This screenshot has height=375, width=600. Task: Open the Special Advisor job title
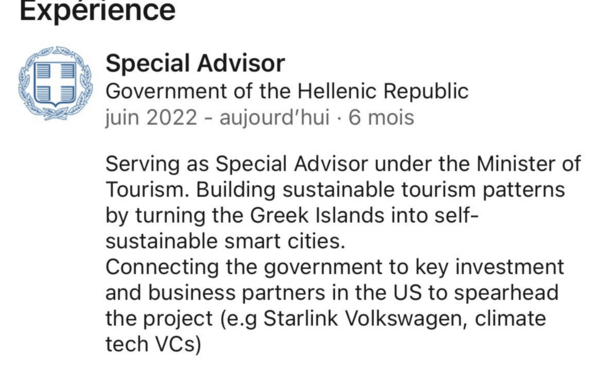click(x=195, y=63)
